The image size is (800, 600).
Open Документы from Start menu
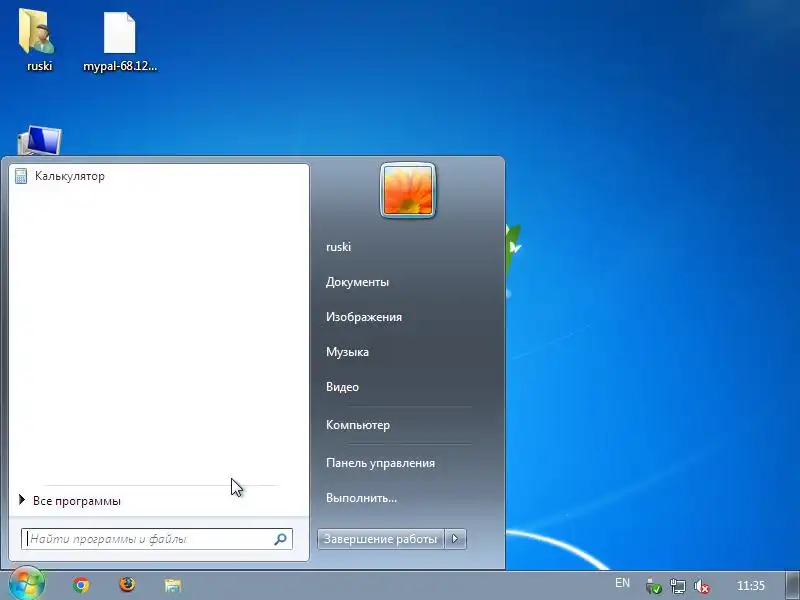tap(357, 282)
